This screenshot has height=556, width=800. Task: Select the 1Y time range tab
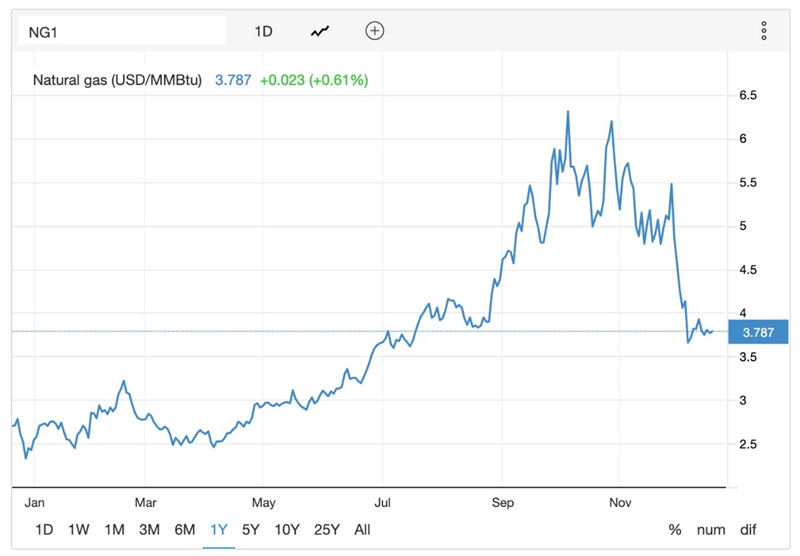pos(218,530)
